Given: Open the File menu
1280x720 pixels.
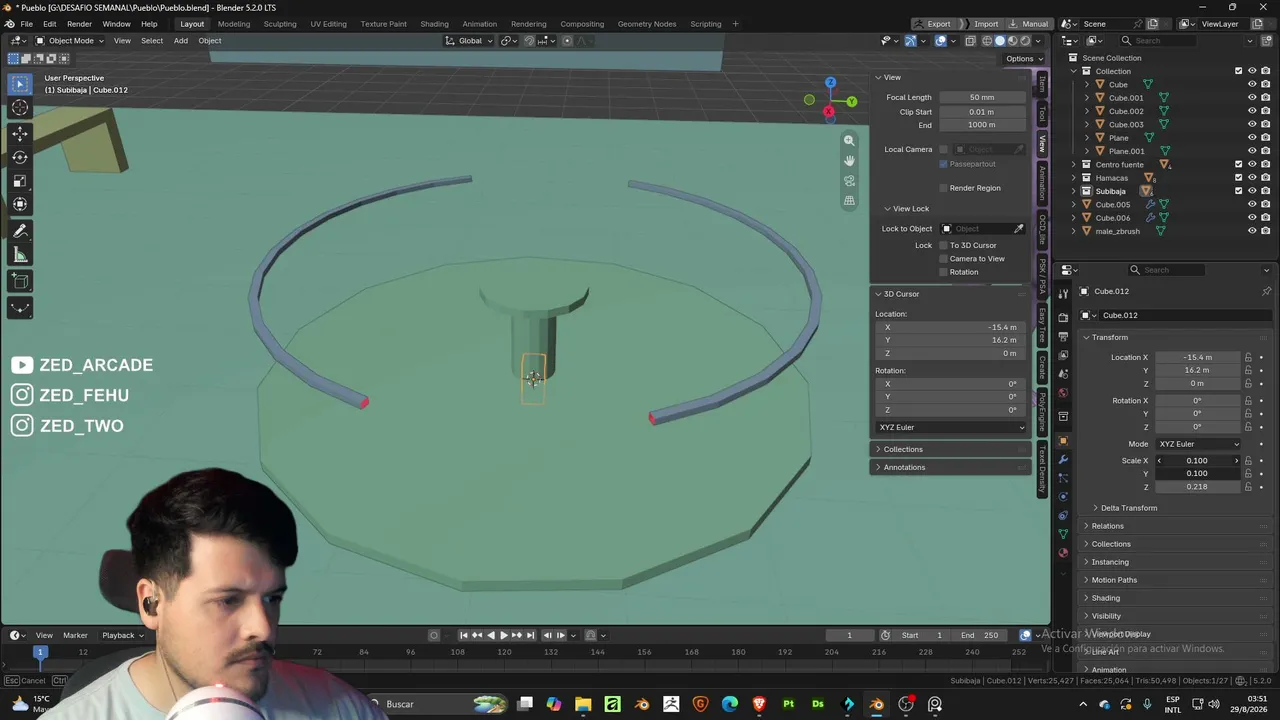Looking at the screenshot, I should click(x=27, y=24).
